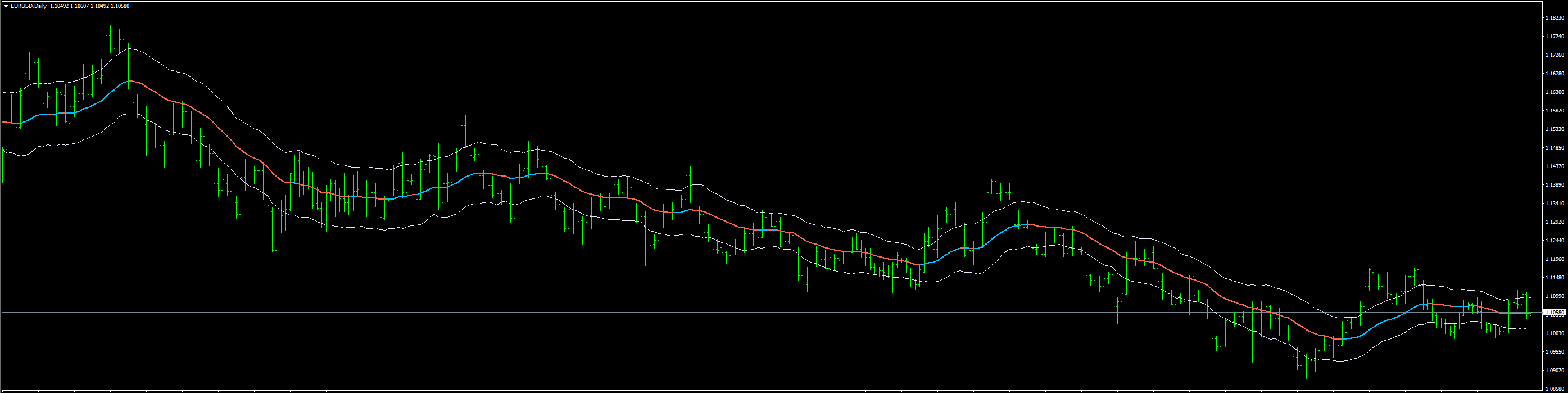Viewport: 1568px width, 393px height.
Task: Click the 1.08580 price scale label
Action: [x=1555, y=389]
